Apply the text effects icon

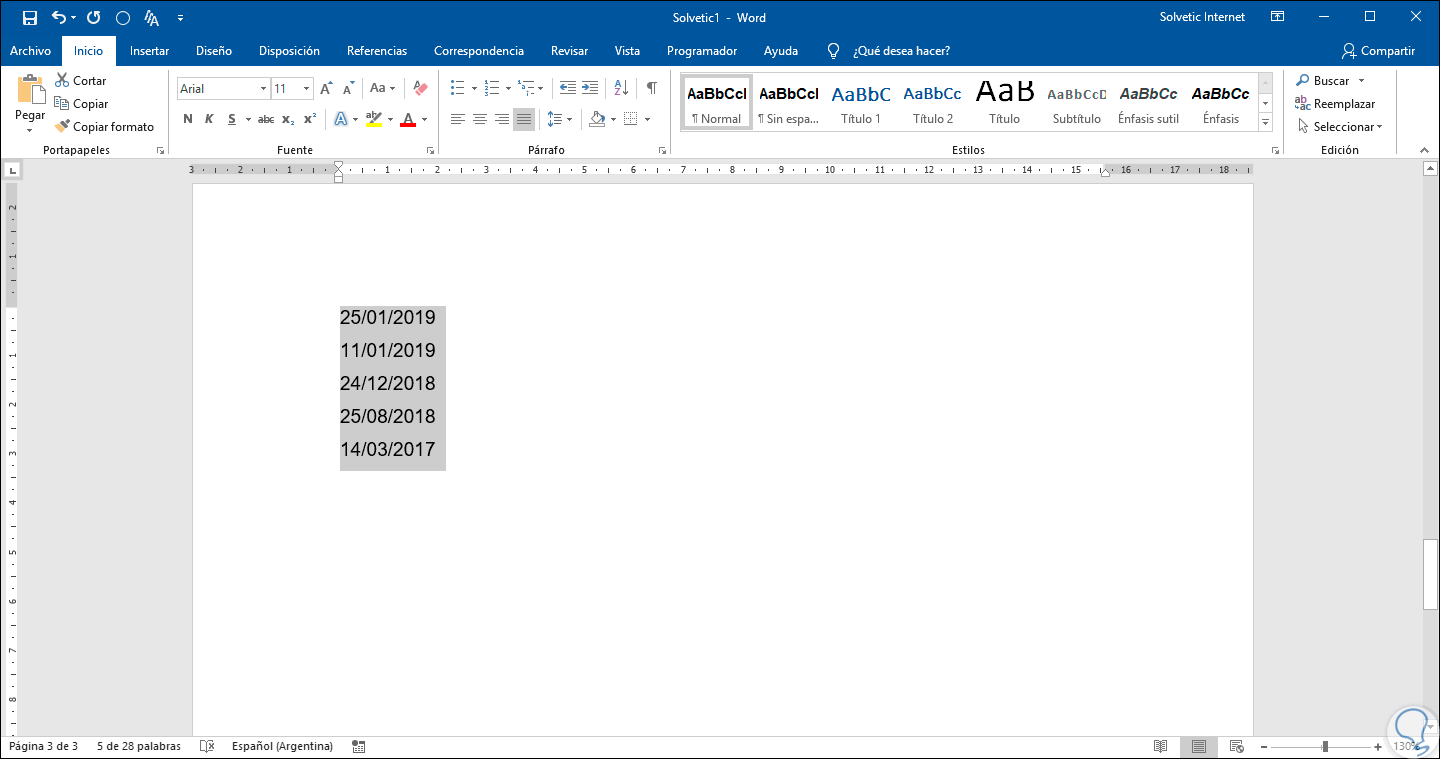click(x=340, y=119)
